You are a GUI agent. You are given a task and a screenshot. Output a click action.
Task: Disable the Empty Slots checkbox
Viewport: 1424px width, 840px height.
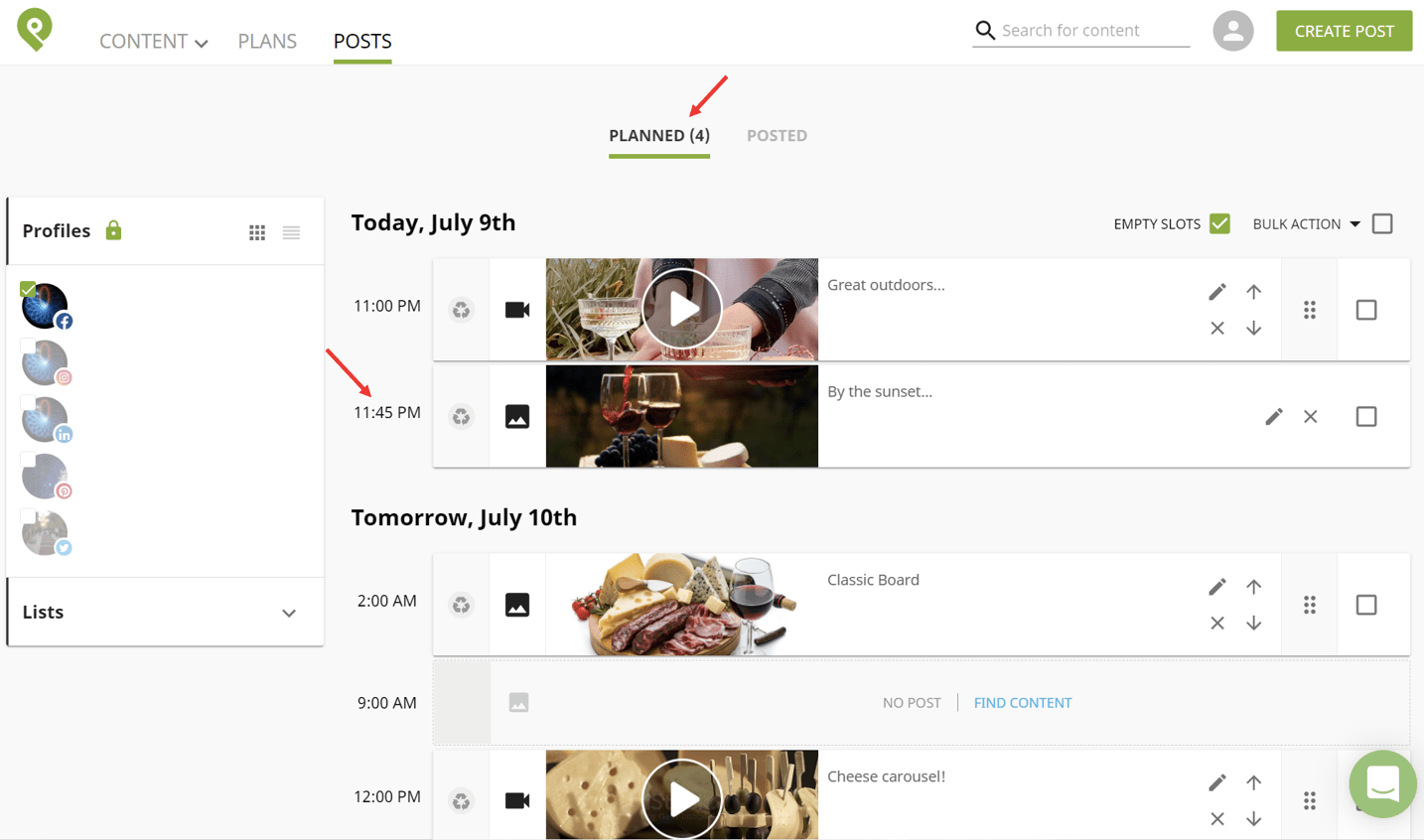pos(1219,223)
